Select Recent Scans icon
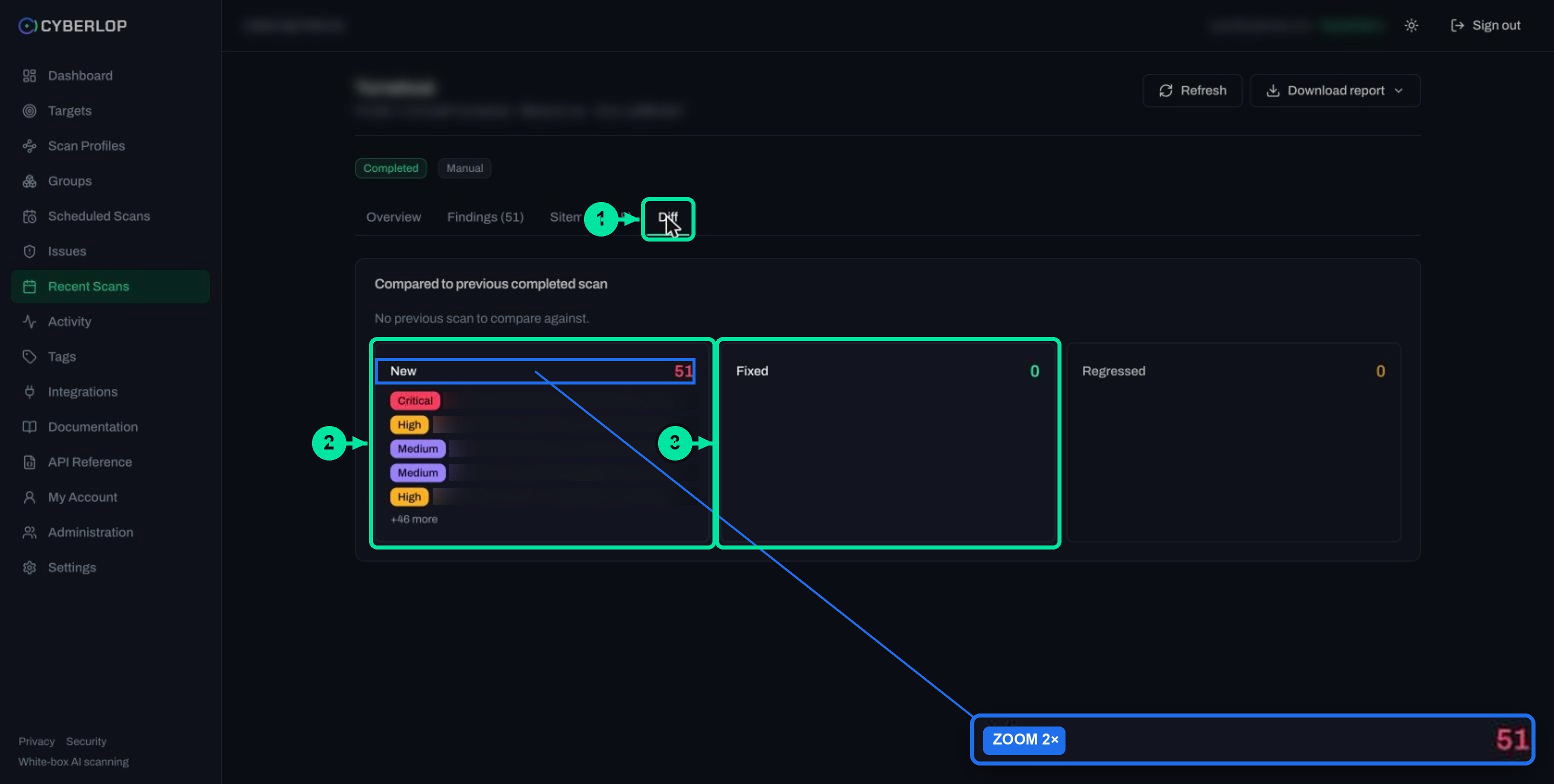 tap(29, 286)
